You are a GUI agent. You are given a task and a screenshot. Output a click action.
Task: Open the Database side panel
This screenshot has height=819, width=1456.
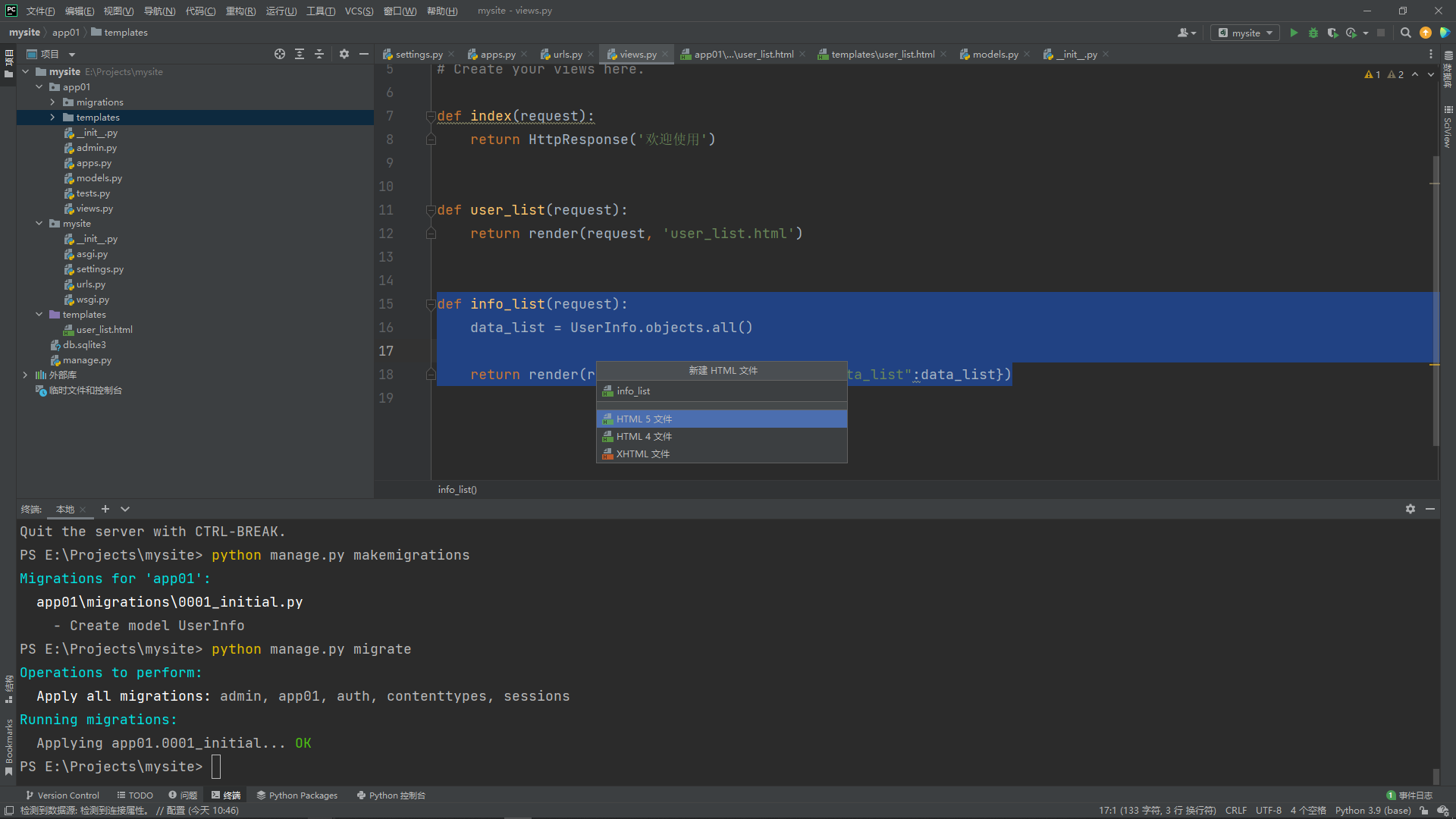coord(1448,70)
